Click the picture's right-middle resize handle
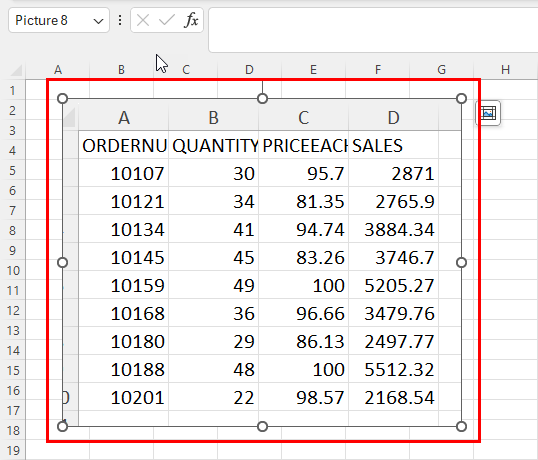 (461, 262)
